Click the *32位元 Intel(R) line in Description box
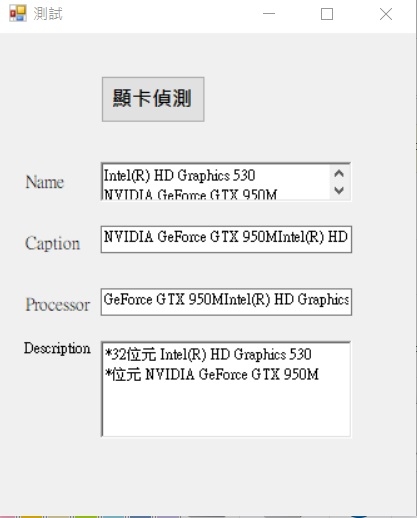The image size is (417, 518). click(208, 354)
